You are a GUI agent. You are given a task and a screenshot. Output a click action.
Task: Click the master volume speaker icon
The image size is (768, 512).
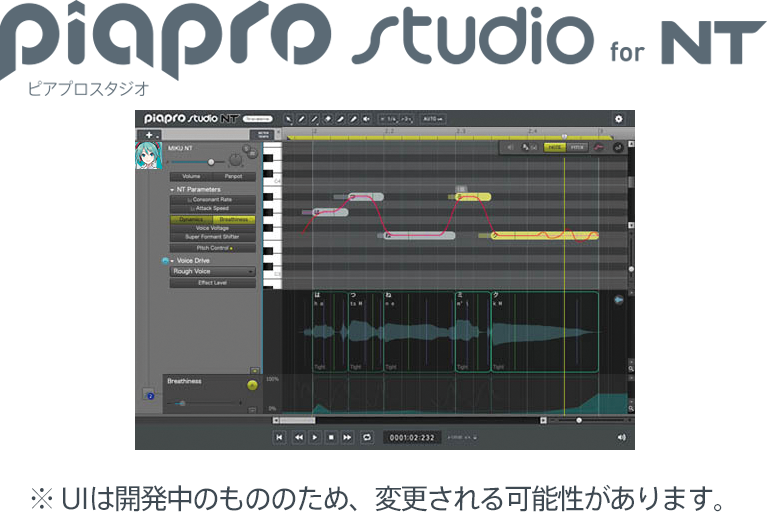(x=622, y=437)
